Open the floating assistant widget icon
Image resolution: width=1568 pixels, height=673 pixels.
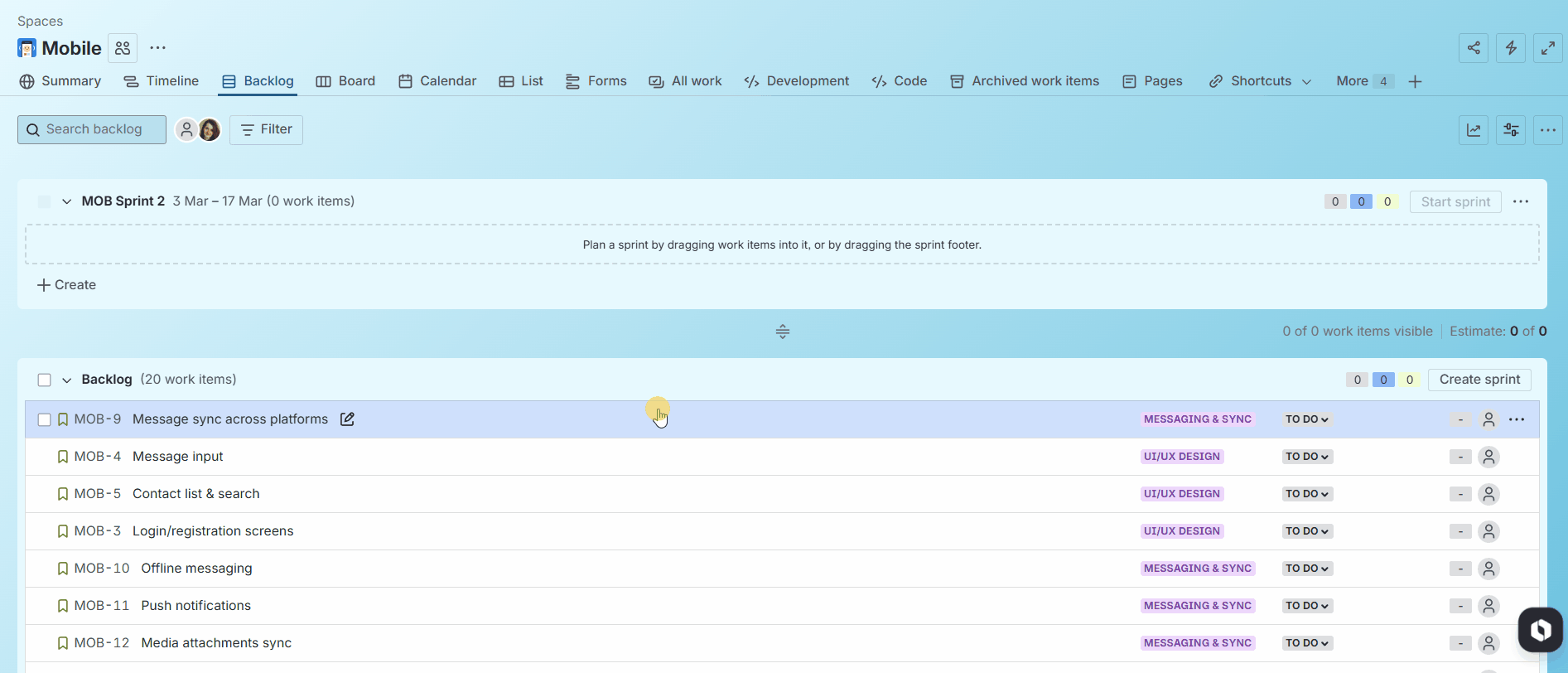[x=1540, y=630]
